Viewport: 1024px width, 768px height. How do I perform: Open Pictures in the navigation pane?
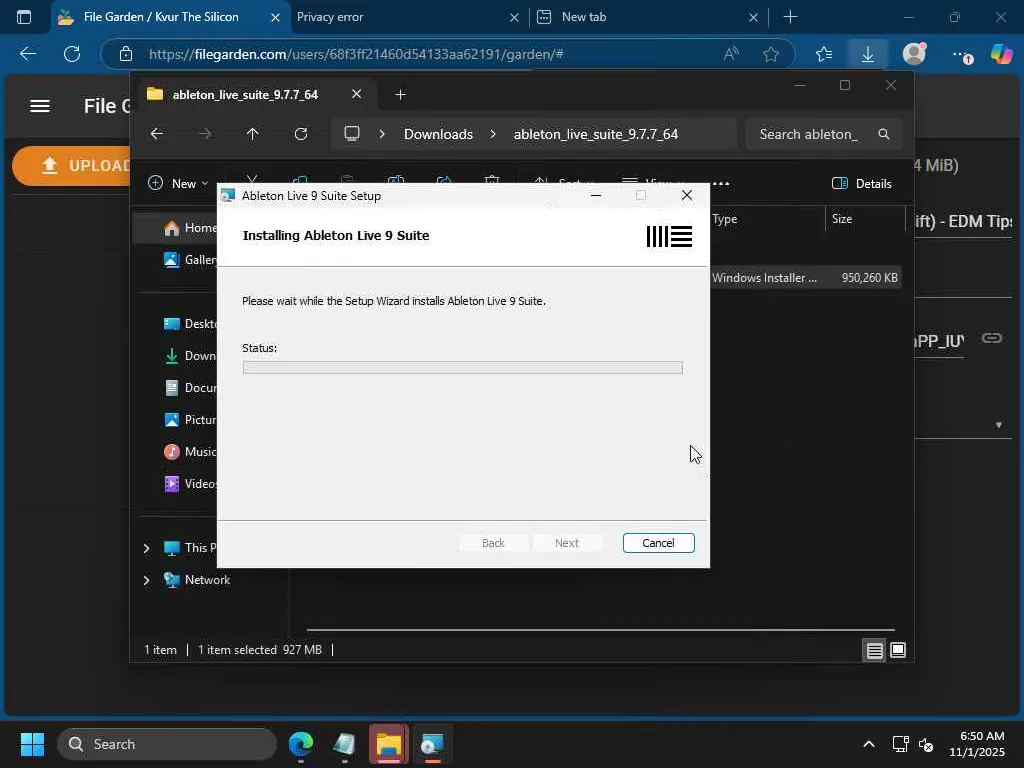189,420
